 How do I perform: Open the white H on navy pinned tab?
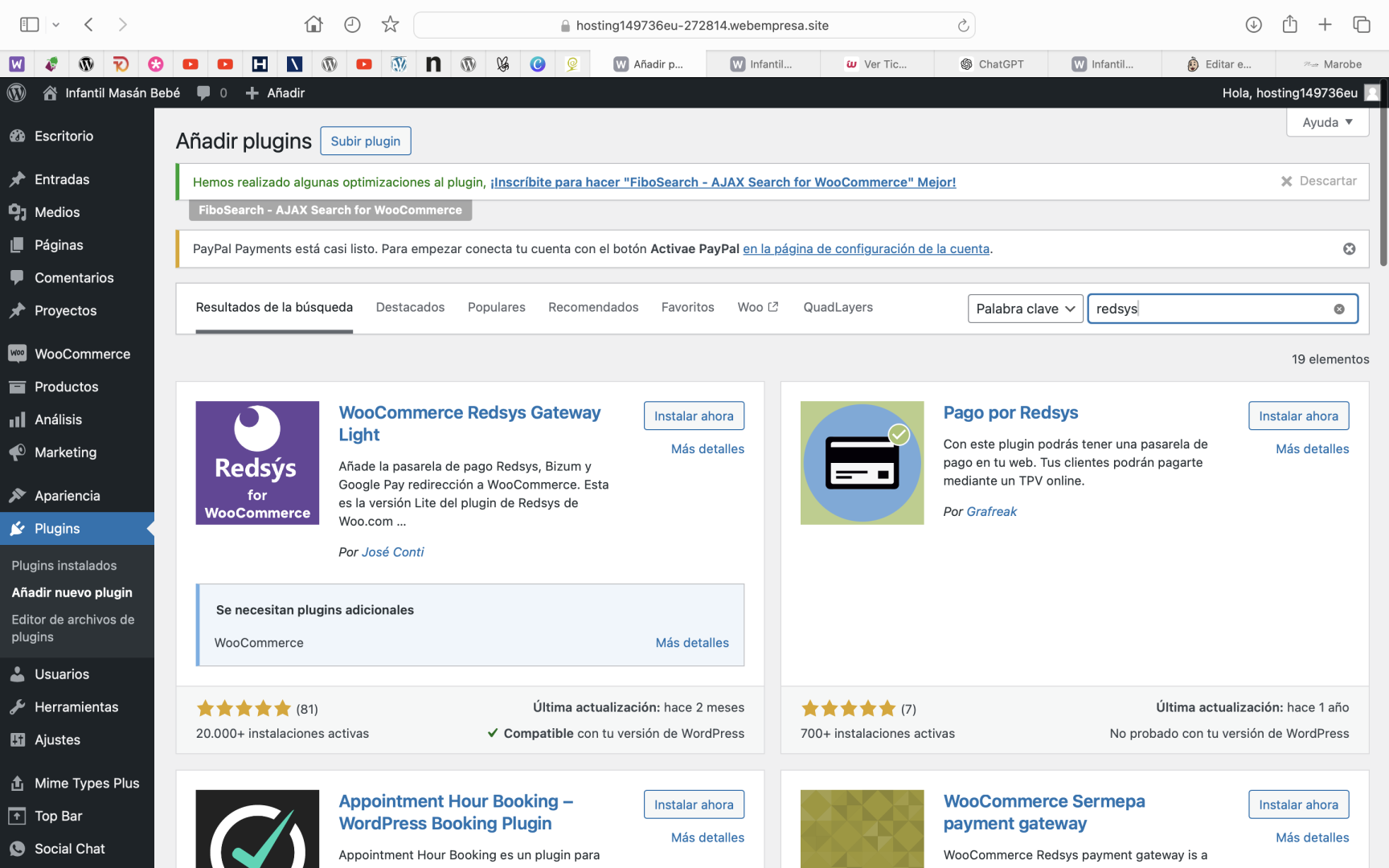(260, 64)
